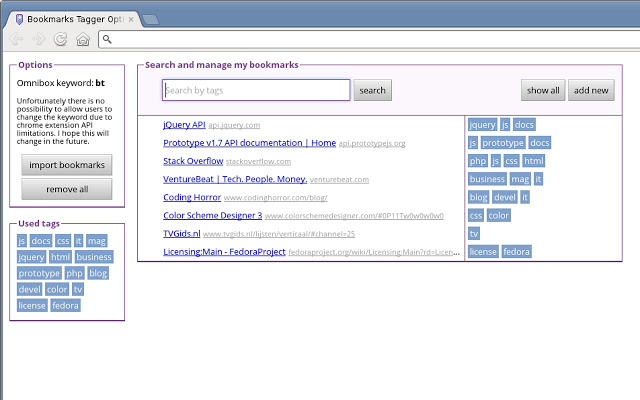The width and height of the screenshot is (640, 400).
Task: Open a new browser tab
Action: click(151, 19)
